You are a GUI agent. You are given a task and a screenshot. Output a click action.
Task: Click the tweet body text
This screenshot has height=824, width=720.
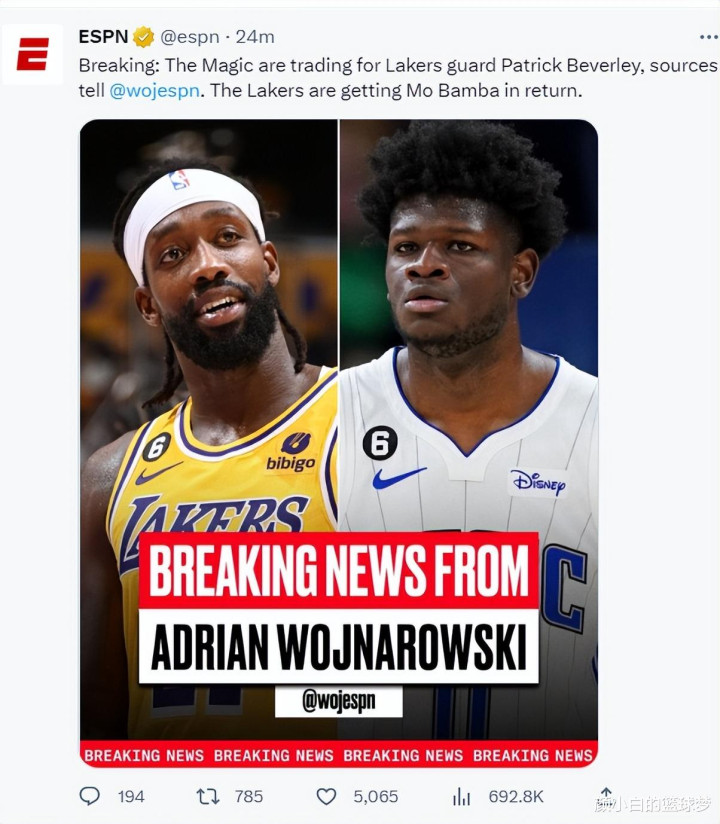[398, 78]
